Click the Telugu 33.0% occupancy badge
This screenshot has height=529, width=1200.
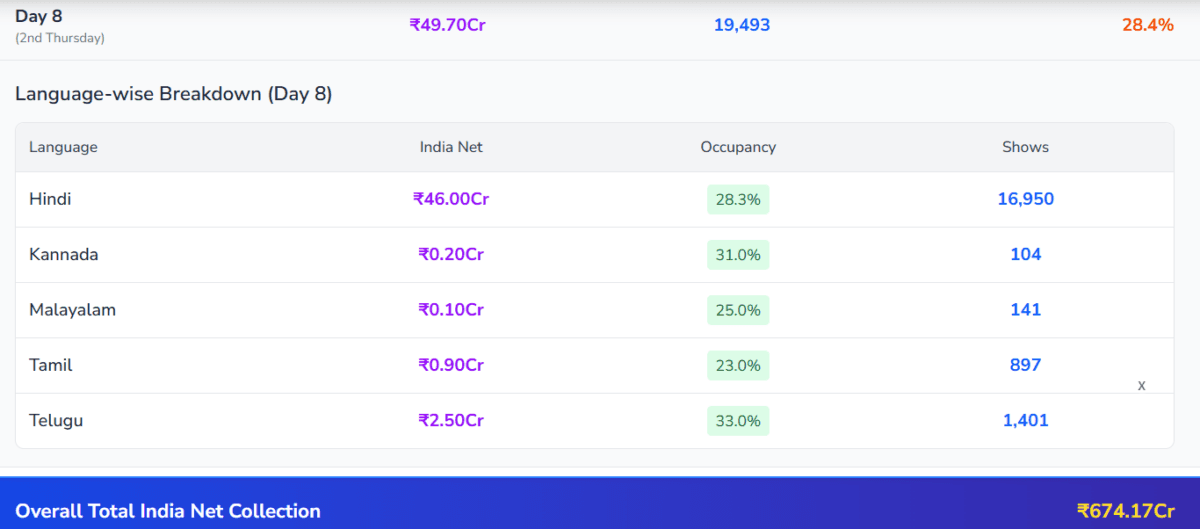[738, 421]
